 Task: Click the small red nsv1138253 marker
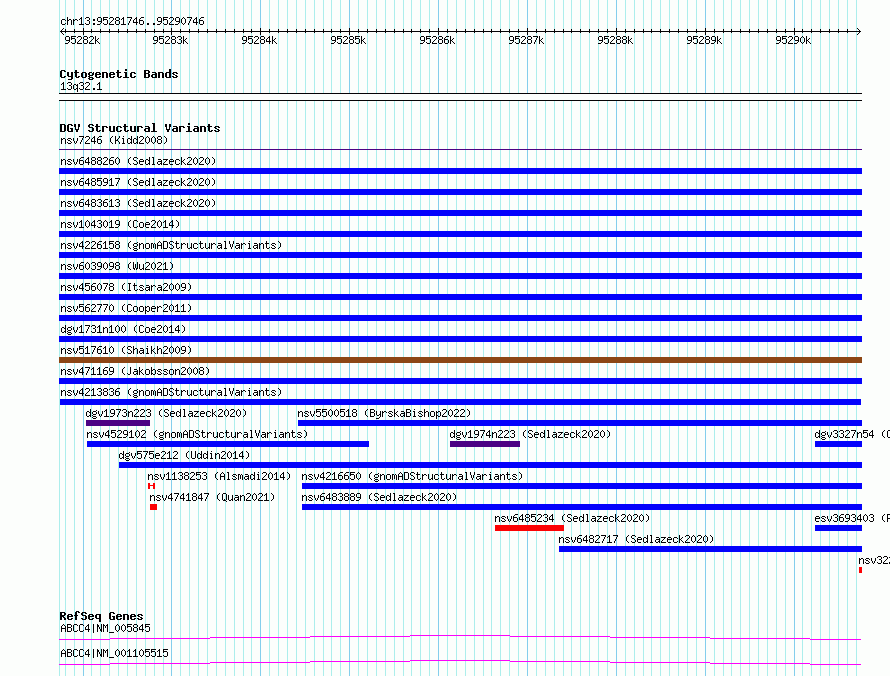[x=151, y=486]
